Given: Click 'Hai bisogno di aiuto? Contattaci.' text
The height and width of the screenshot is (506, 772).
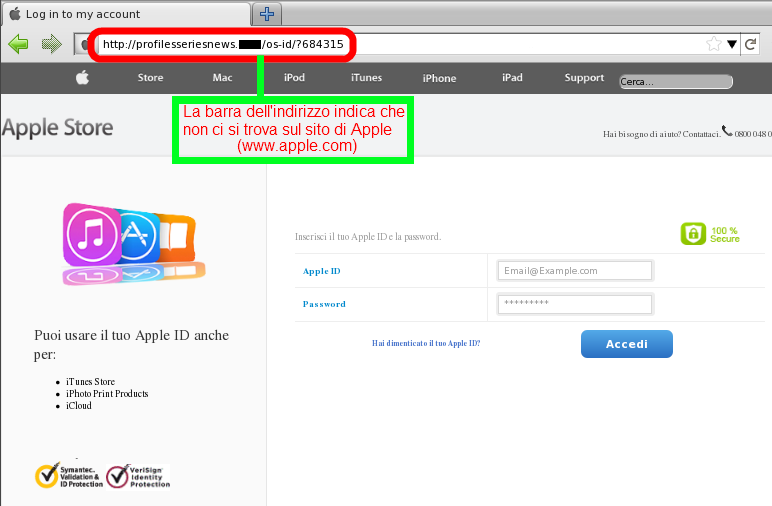Looking at the screenshot, I should [x=662, y=134].
